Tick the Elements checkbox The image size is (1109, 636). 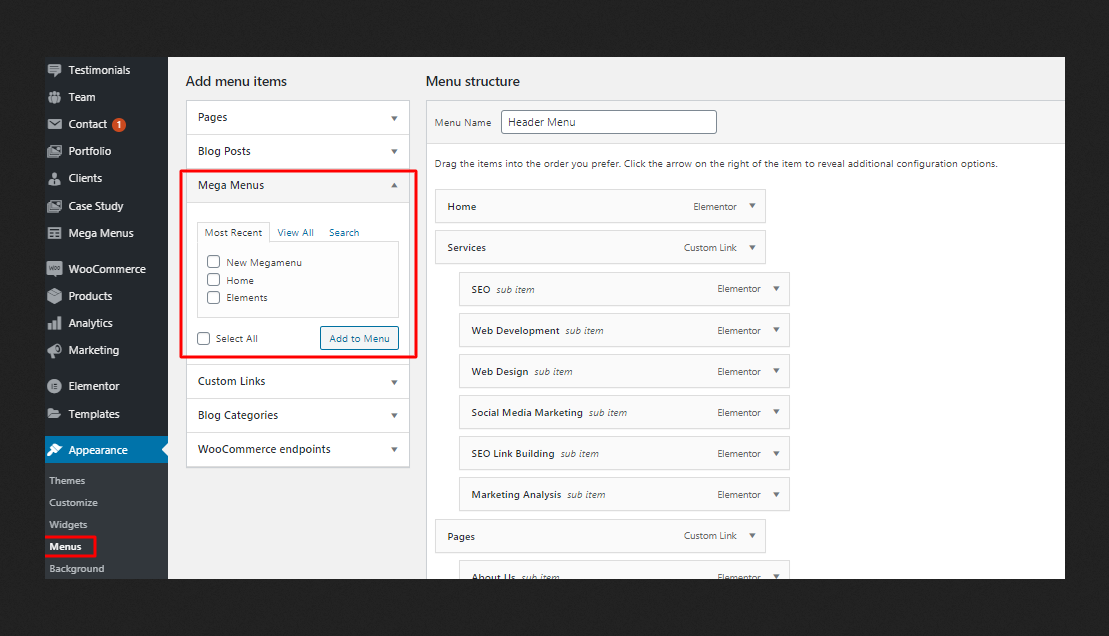(x=213, y=298)
